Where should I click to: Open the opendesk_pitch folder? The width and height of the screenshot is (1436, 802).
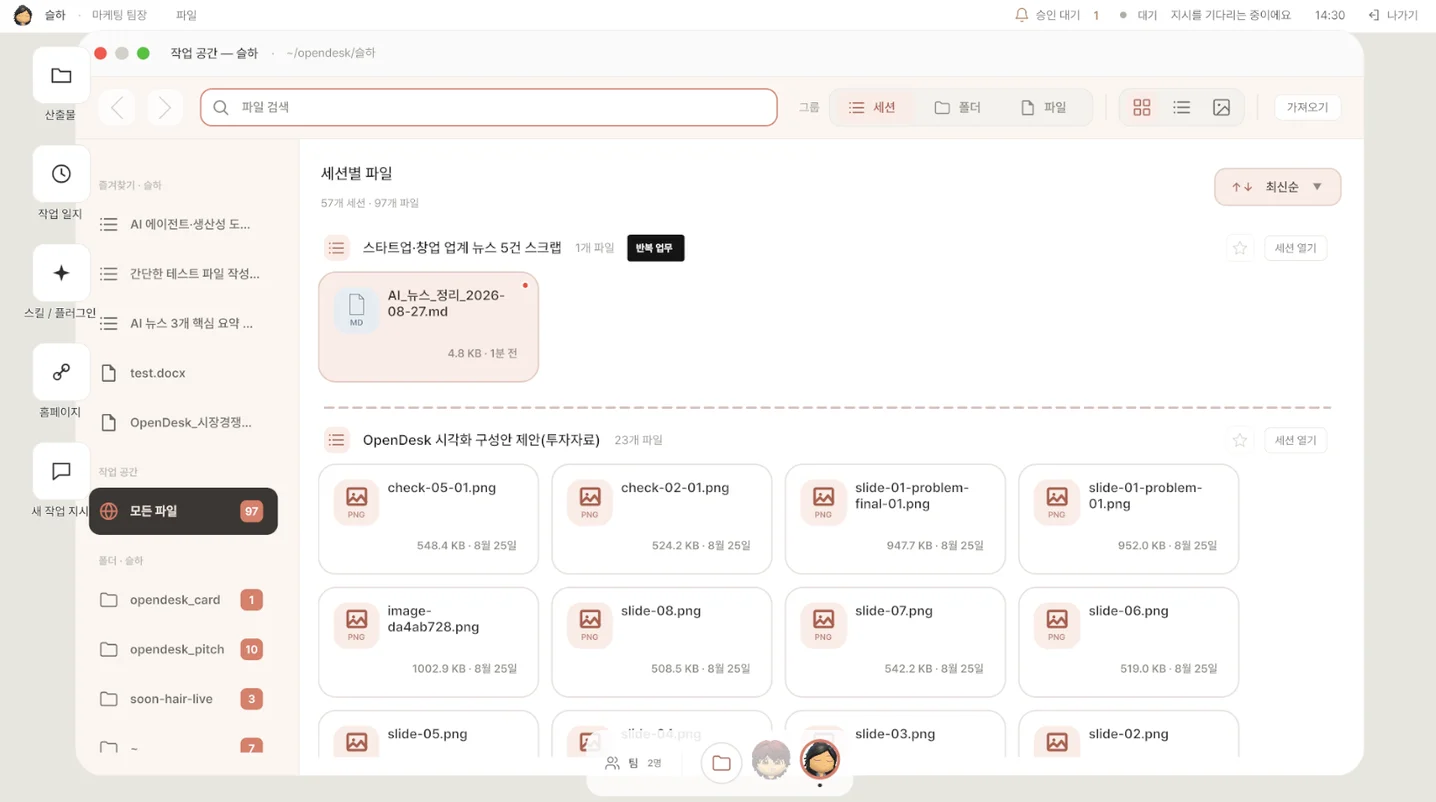183,649
